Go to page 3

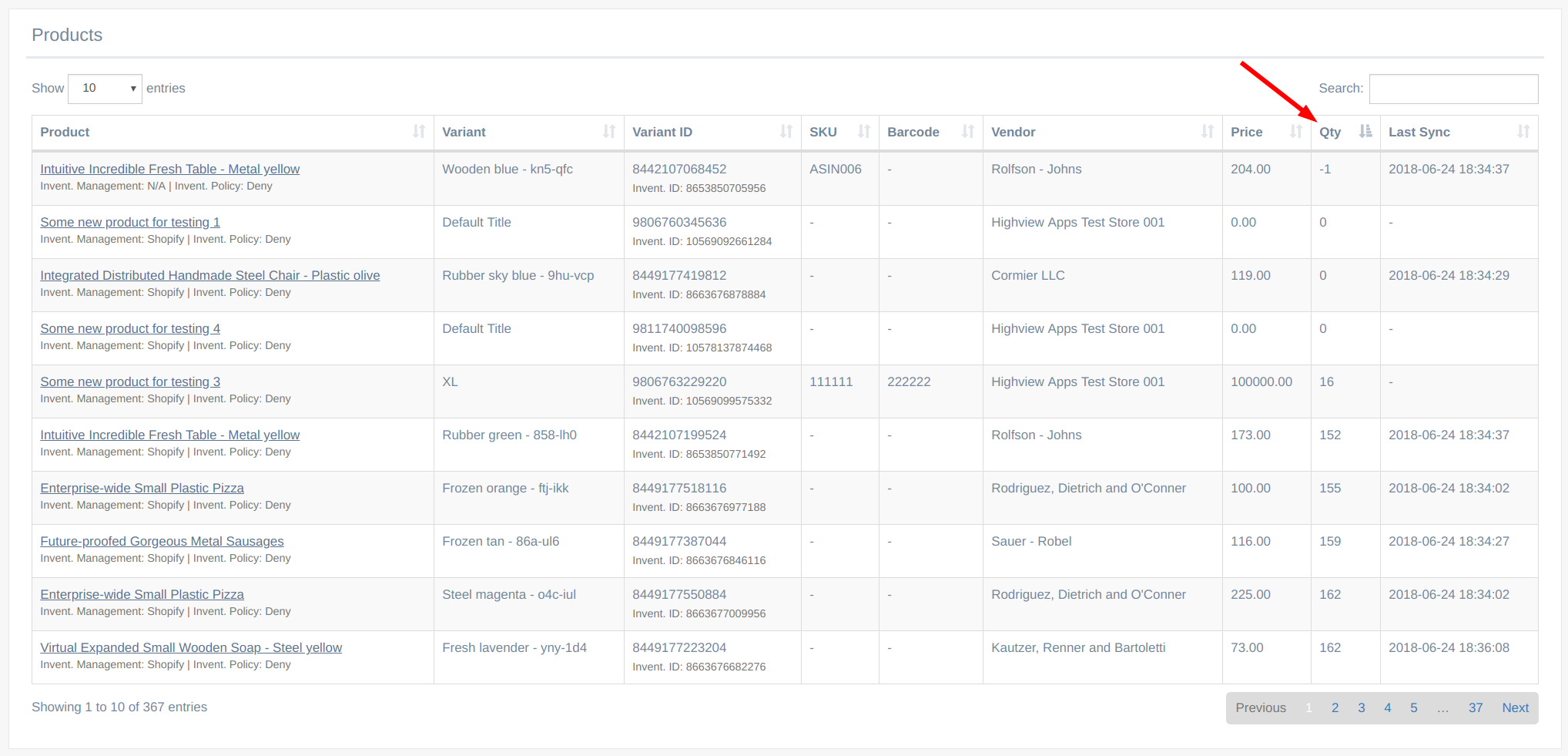coord(1361,707)
